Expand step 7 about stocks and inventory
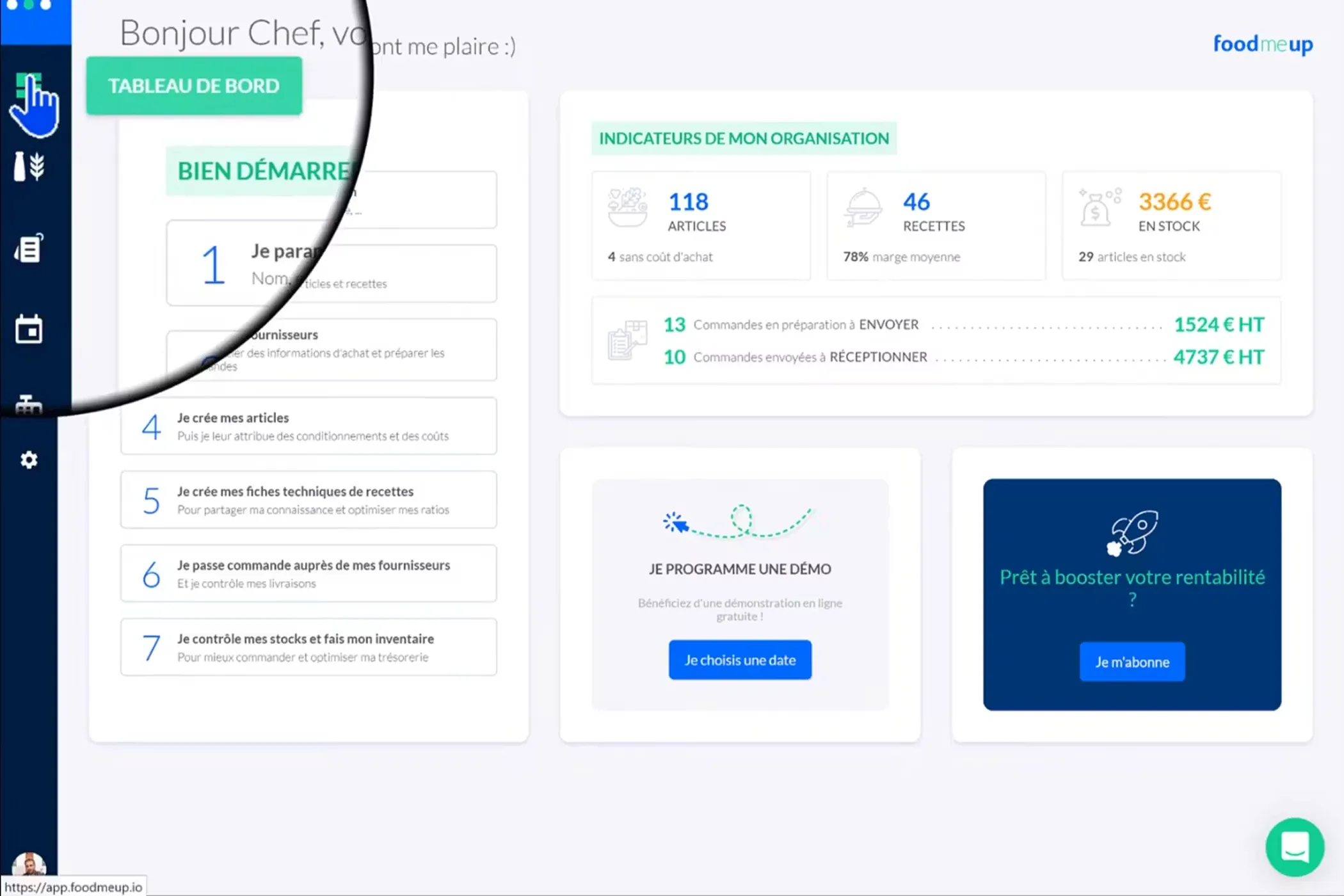This screenshot has width=1344, height=896. (x=308, y=647)
